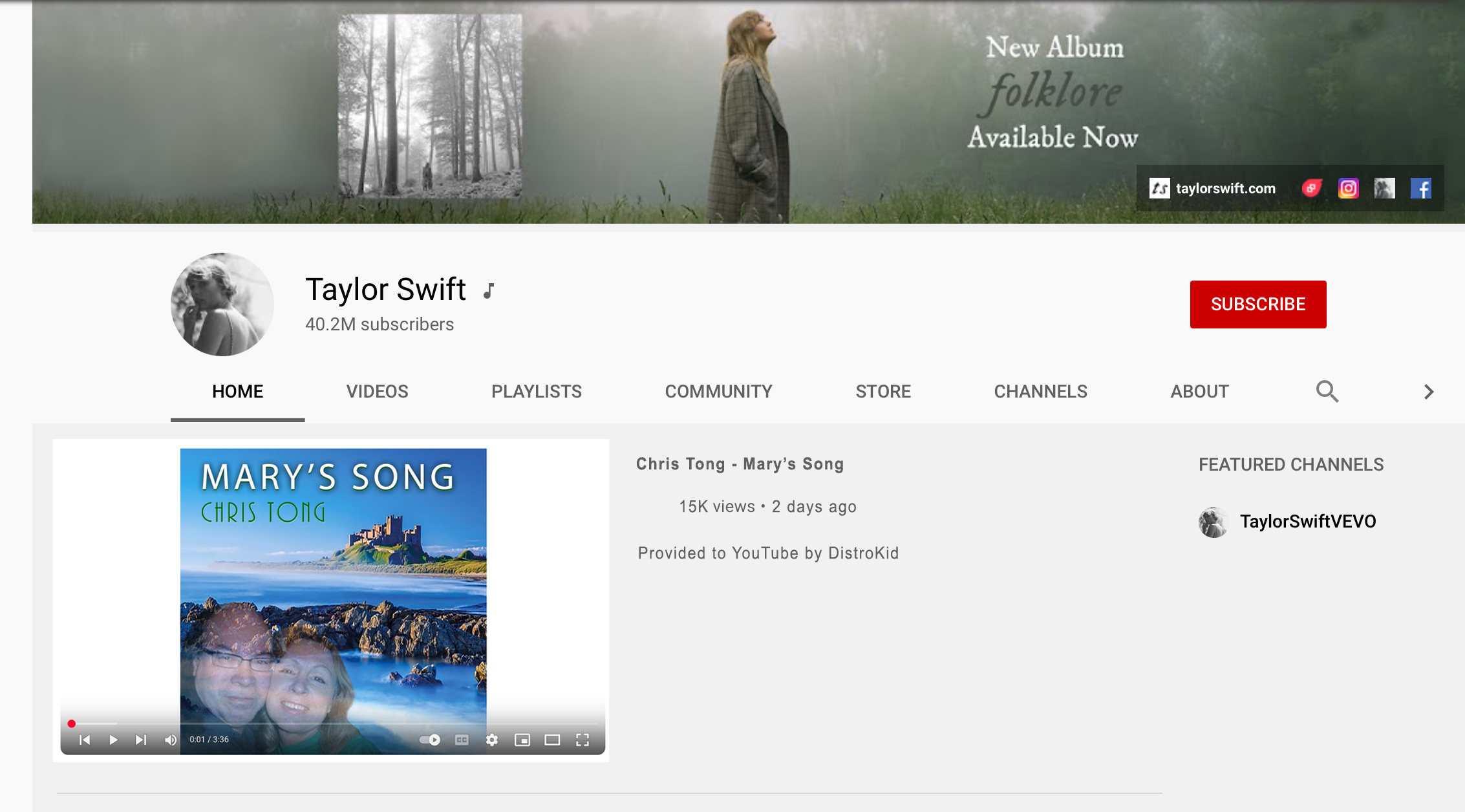Enter full screen mode
This screenshot has width=1465, height=812.
[x=583, y=740]
